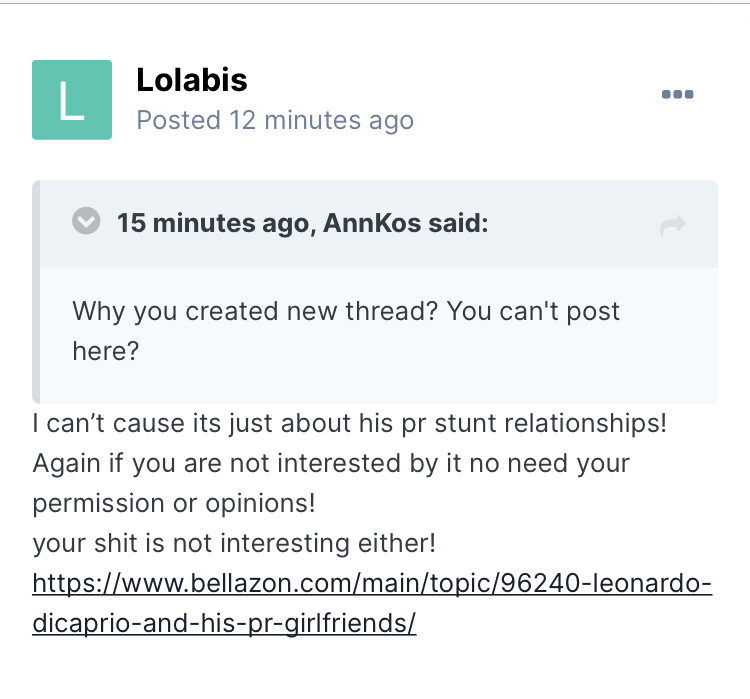The width and height of the screenshot is (750, 699).
Task: Open the three-dot post options menu
Action: point(677,95)
